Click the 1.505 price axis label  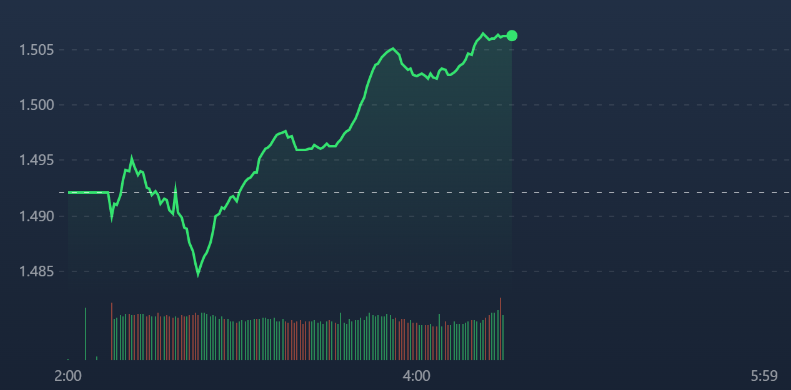(x=34, y=50)
